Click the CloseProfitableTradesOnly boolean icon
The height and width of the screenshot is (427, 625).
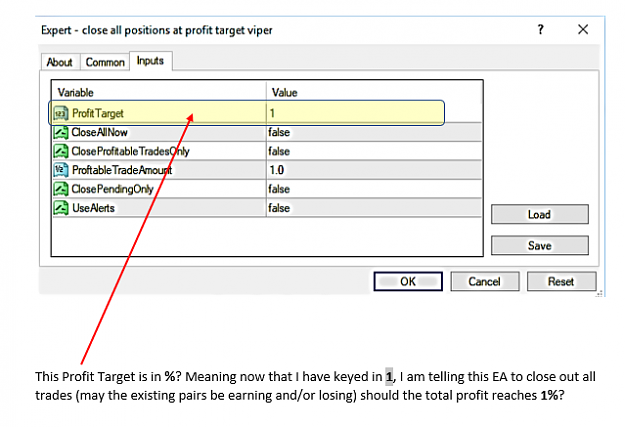coord(61,152)
